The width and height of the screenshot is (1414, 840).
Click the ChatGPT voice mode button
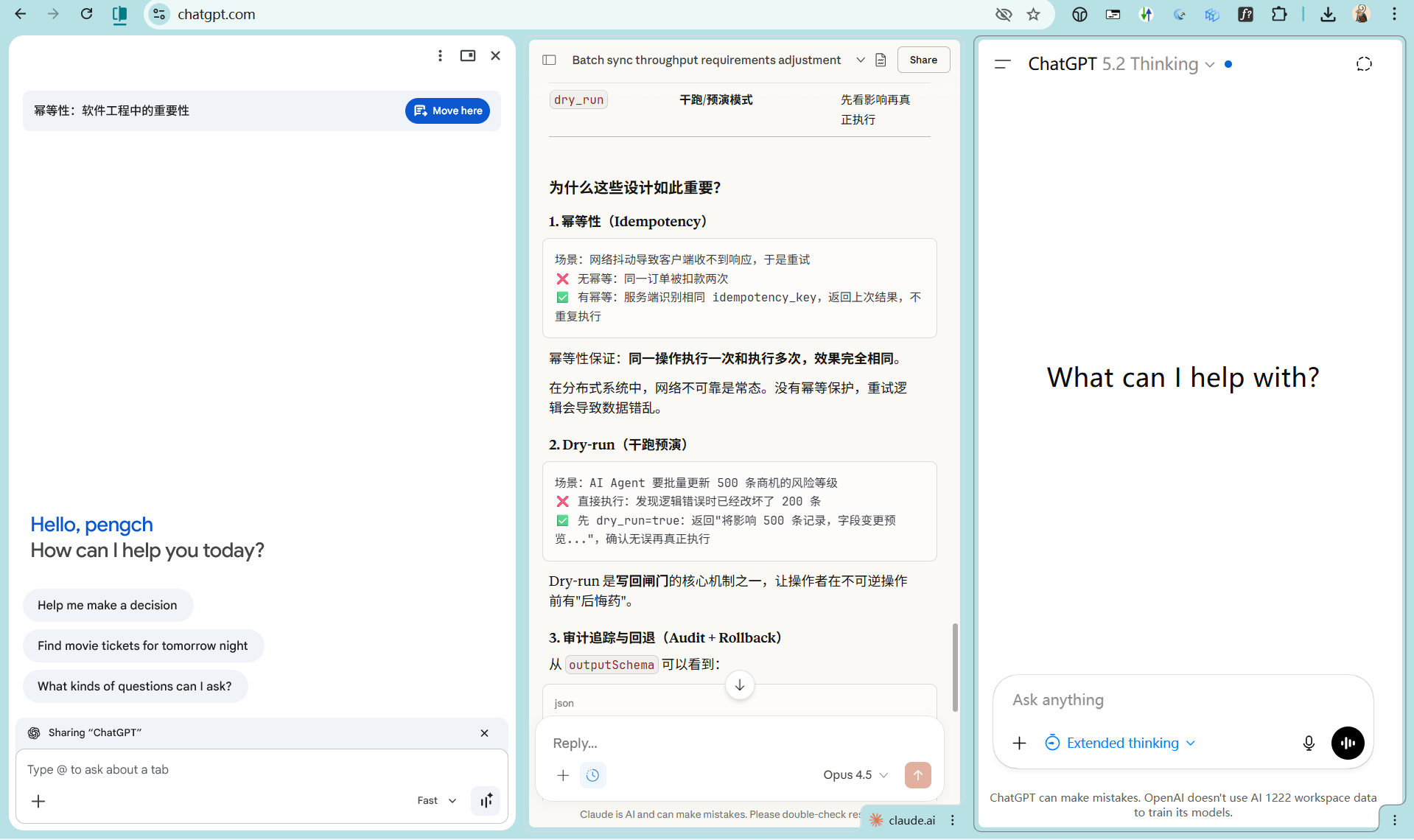tap(1347, 743)
